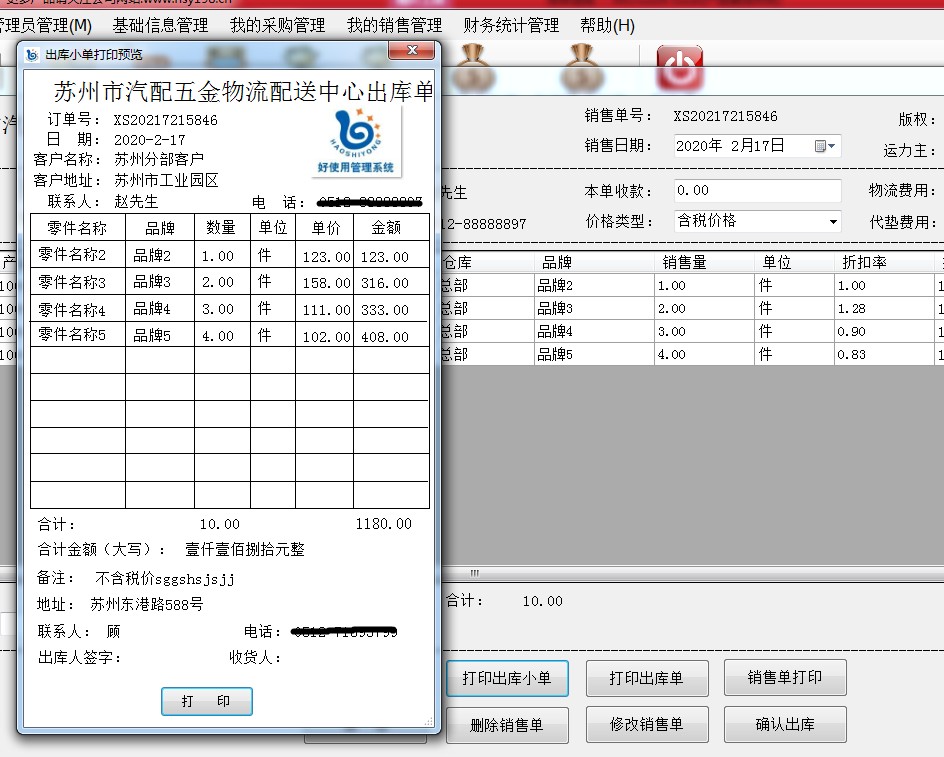Click the red power exit icon in toolbar
Image resolution: width=944 pixels, height=757 pixels.
679,67
